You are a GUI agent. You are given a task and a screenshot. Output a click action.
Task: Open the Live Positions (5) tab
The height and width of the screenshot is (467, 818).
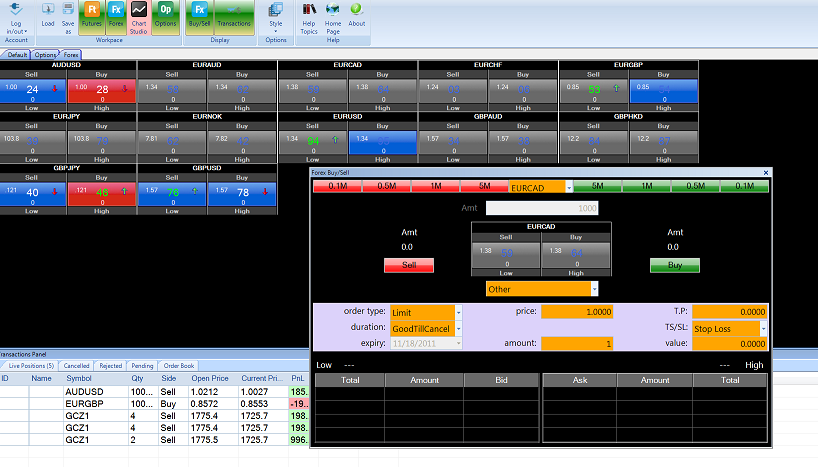pyautogui.click(x=31, y=366)
